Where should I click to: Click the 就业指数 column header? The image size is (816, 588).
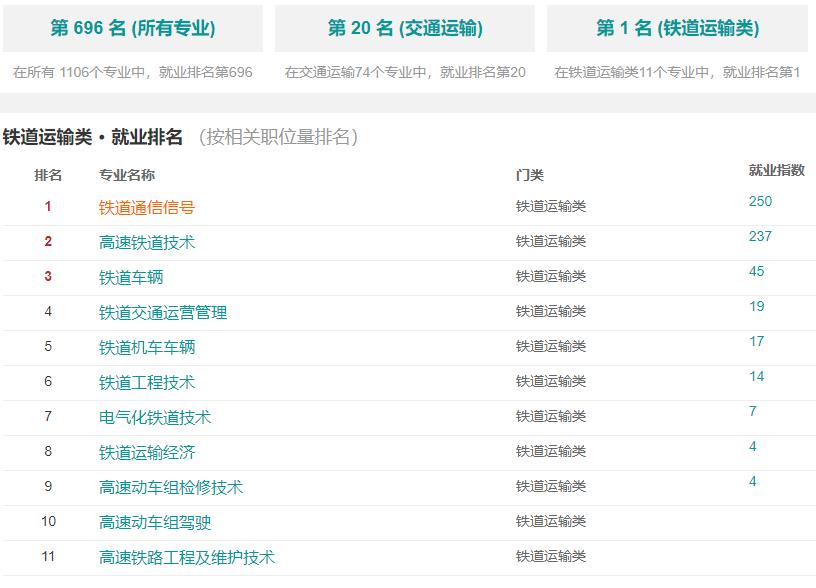pyautogui.click(x=776, y=170)
